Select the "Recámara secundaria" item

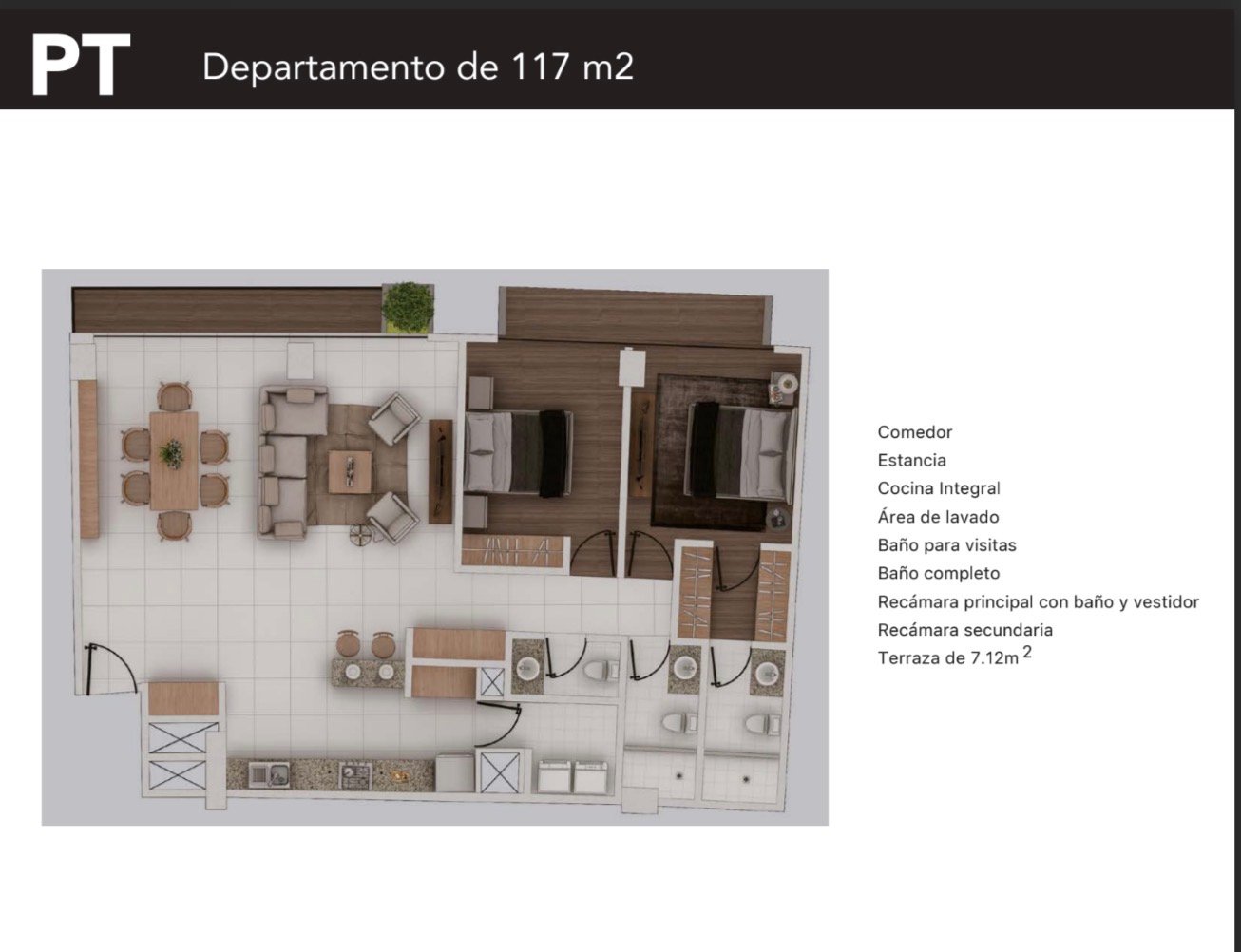click(x=964, y=630)
